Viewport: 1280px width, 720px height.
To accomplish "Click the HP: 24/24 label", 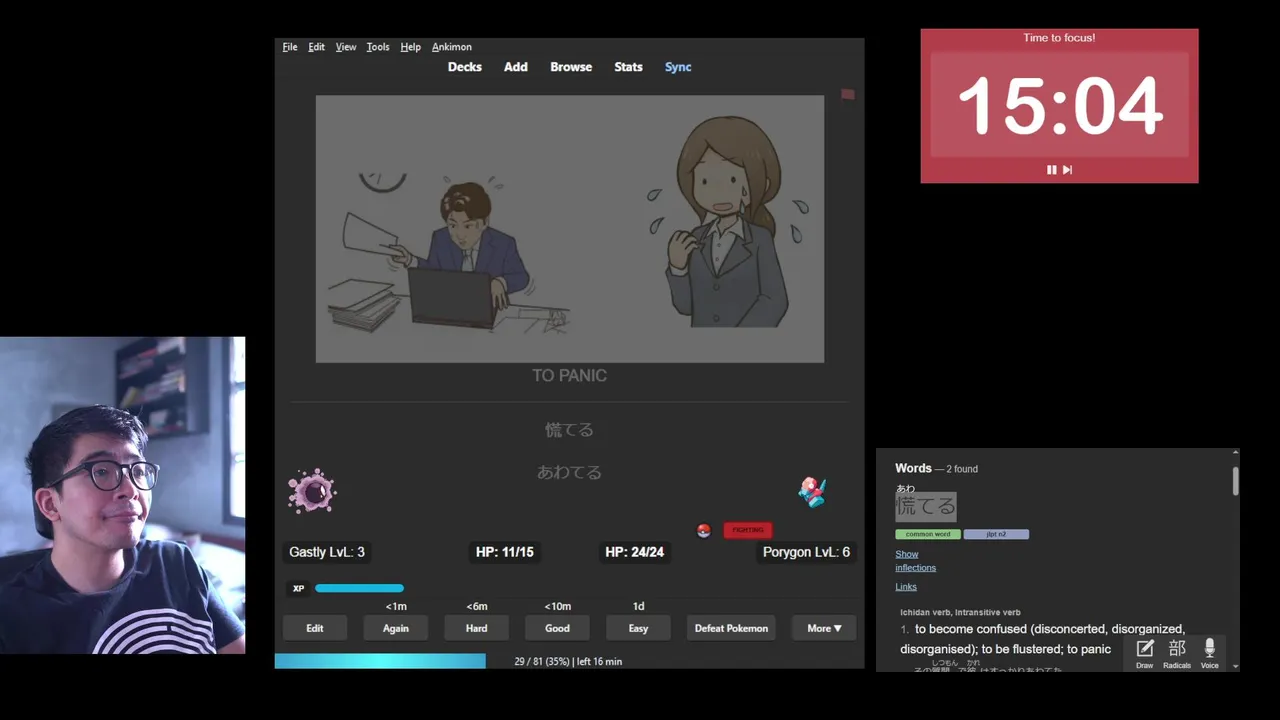I will tap(634, 552).
